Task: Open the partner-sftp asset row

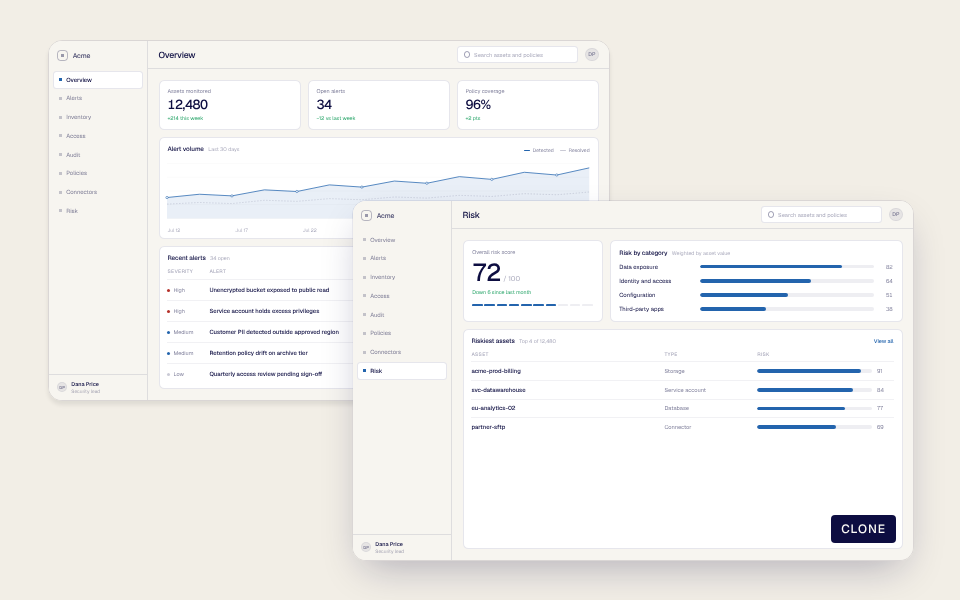Action: 682,427
